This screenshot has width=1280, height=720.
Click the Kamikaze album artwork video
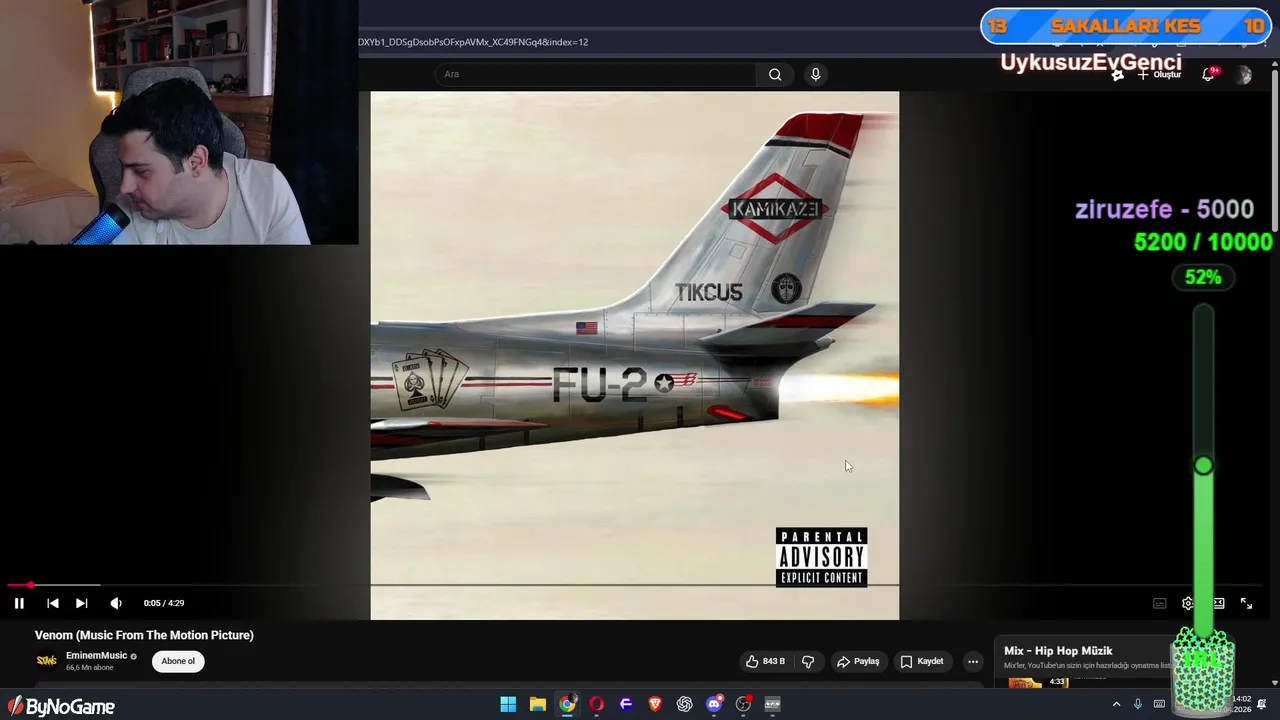point(635,355)
